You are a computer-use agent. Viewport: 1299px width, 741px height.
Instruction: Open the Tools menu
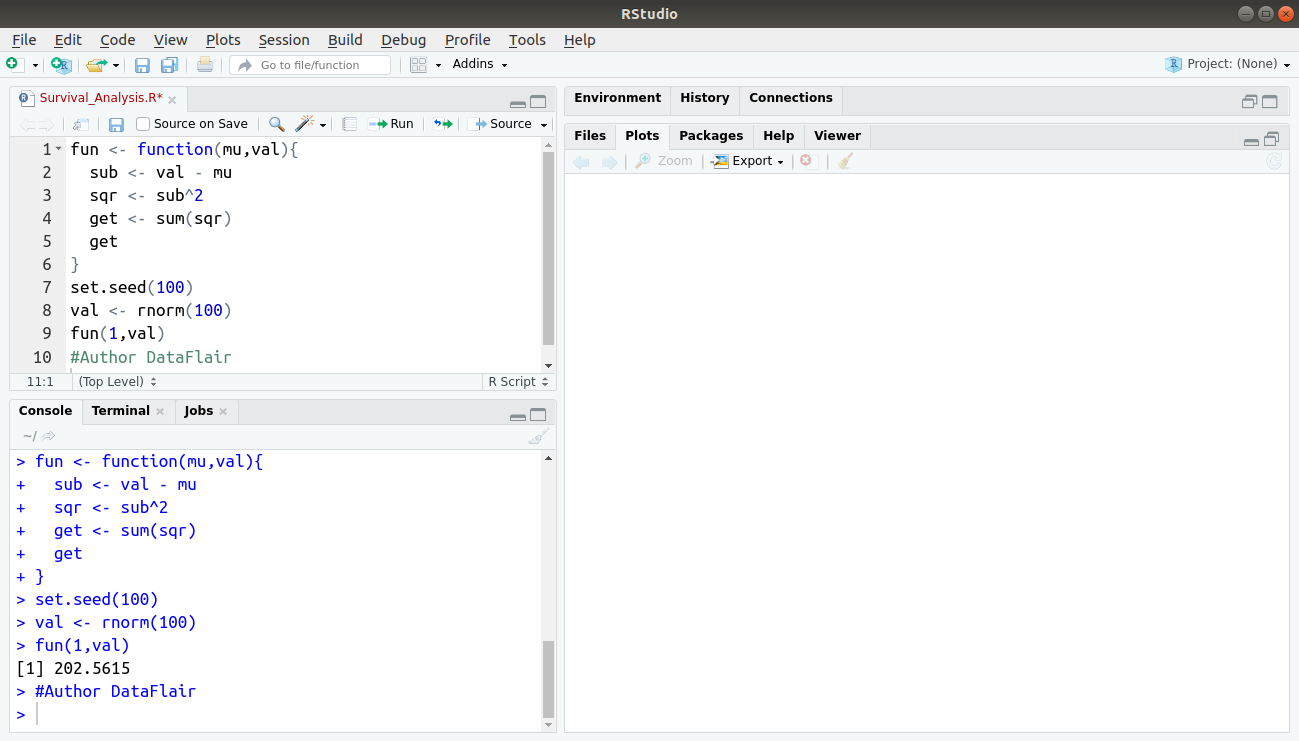pos(527,40)
